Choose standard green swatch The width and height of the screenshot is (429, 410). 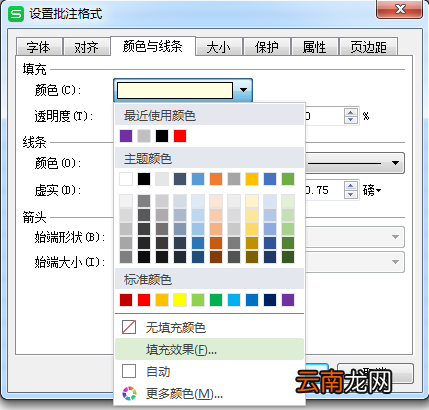click(216, 300)
